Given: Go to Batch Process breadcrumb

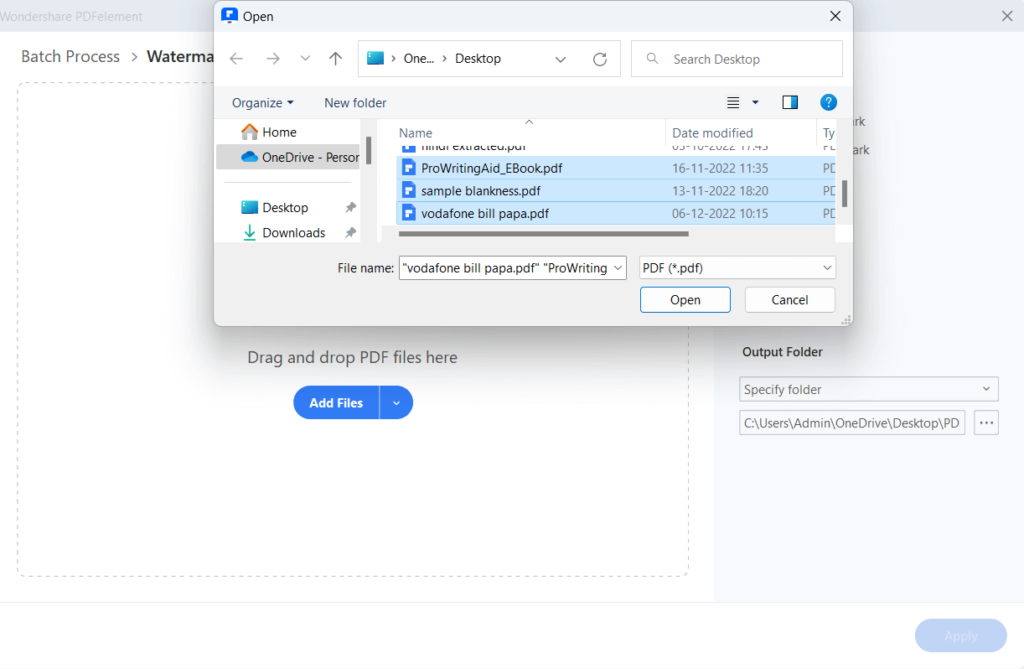Looking at the screenshot, I should (71, 56).
